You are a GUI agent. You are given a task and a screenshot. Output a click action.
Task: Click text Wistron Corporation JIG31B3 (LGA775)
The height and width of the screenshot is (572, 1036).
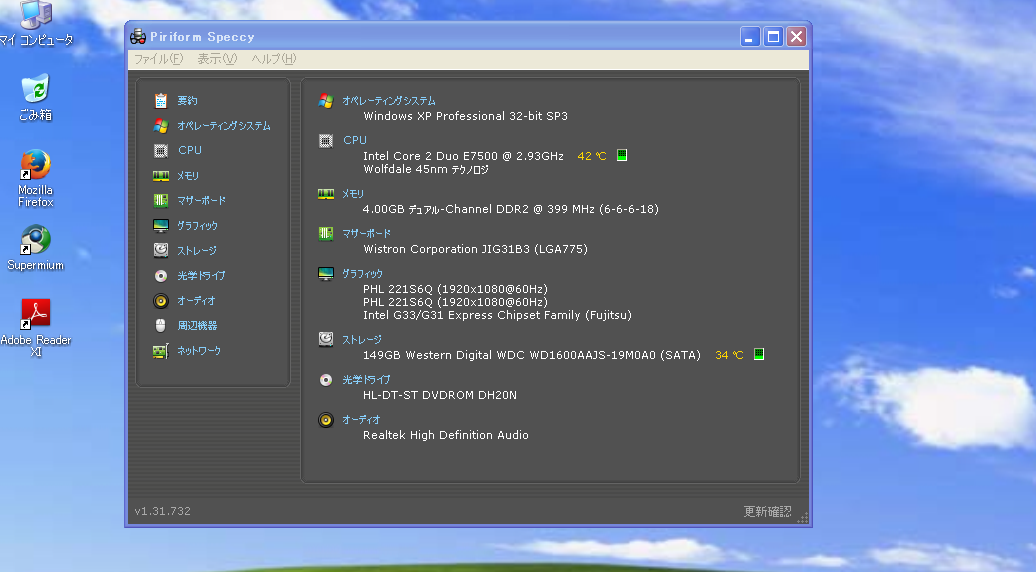coord(476,249)
